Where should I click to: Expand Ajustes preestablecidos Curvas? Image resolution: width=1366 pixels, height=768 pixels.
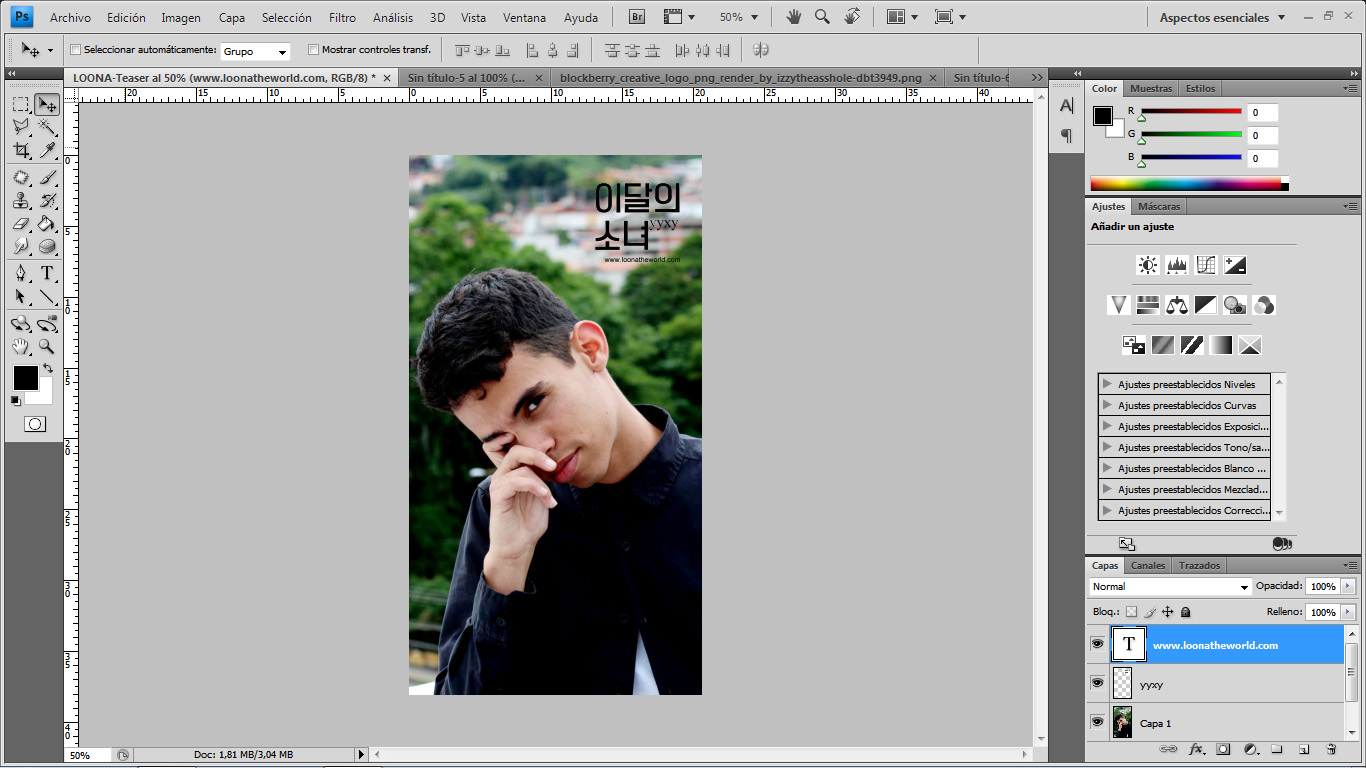pyautogui.click(x=1107, y=405)
